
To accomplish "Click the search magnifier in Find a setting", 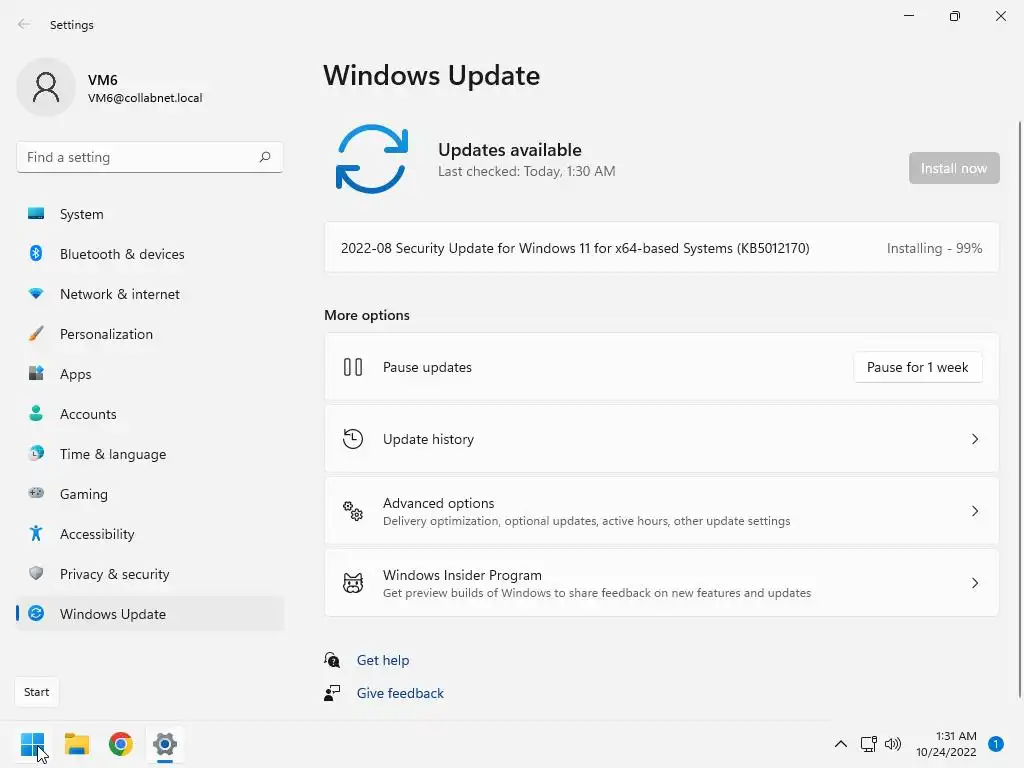I will 264,157.
